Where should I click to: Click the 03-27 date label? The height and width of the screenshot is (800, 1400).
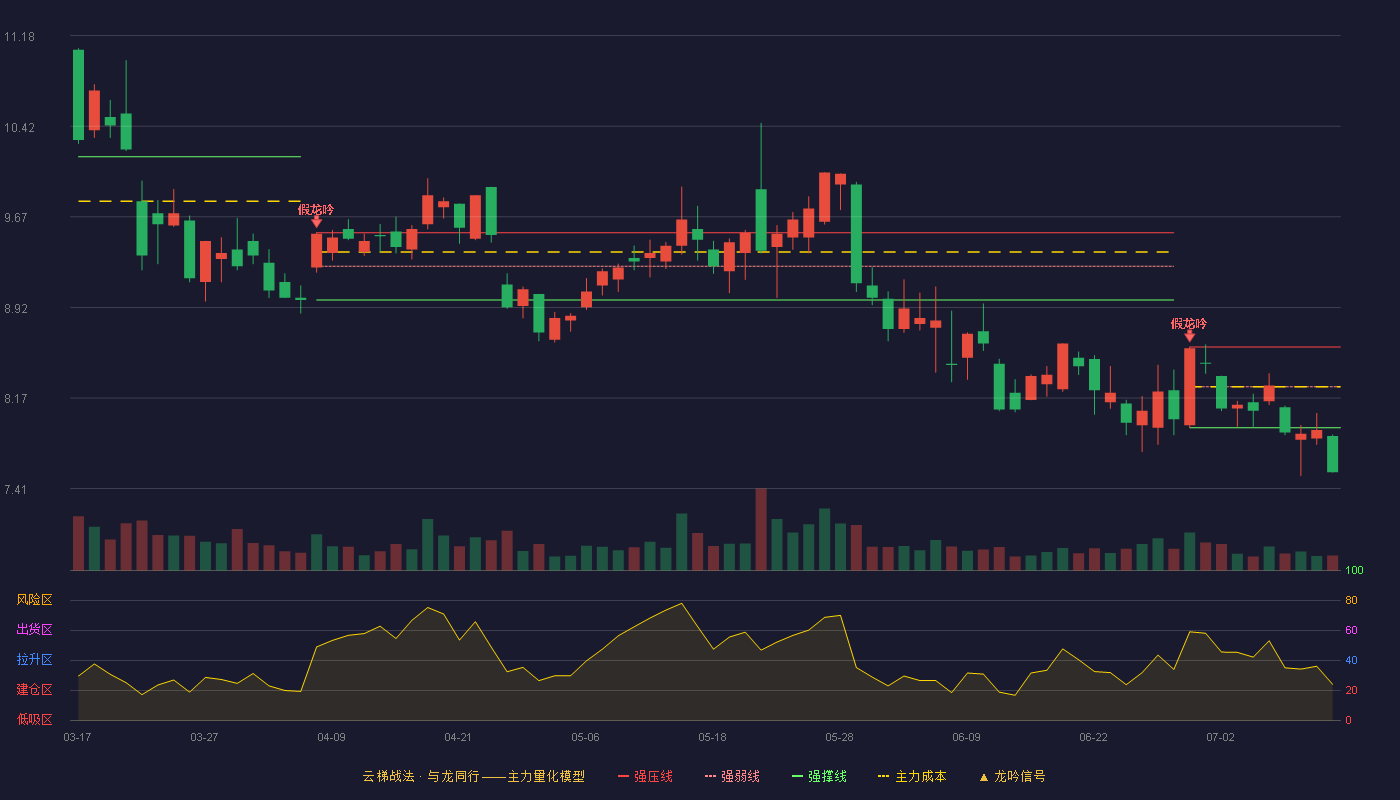point(204,737)
